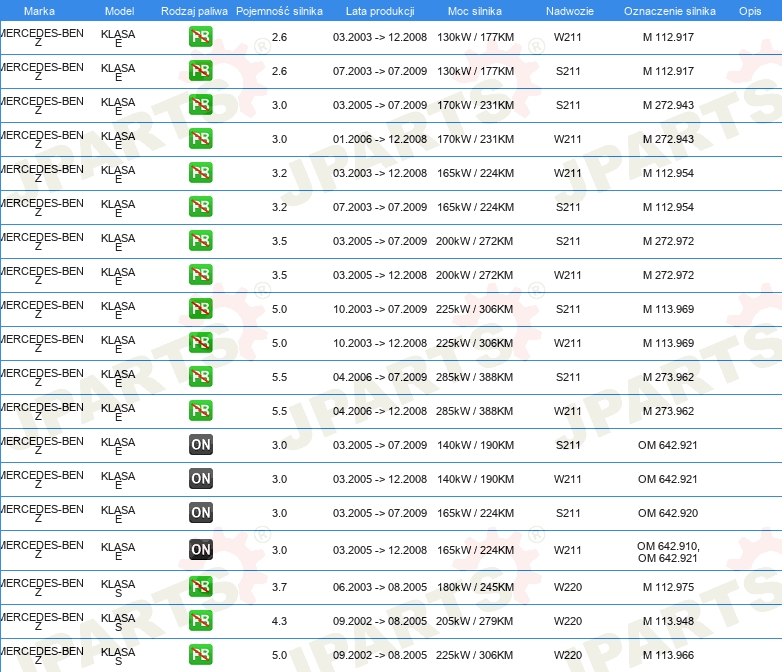Click the Moc silnika column header
Image resolution: width=782 pixels, height=672 pixels.
tap(475, 11)
